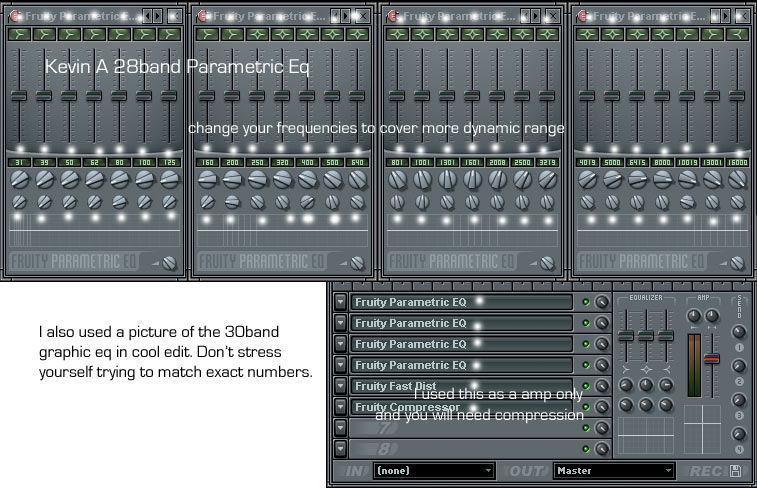Click the mix level knob beside Fruity Fast Dist
This screenshot has width=757, height=488.
pos(602,386)
